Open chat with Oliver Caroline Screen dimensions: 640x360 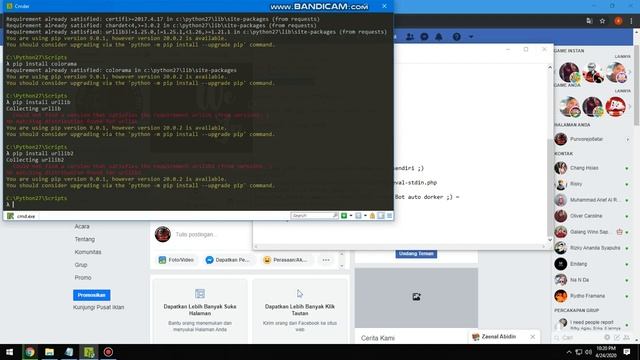click(592, 216)
